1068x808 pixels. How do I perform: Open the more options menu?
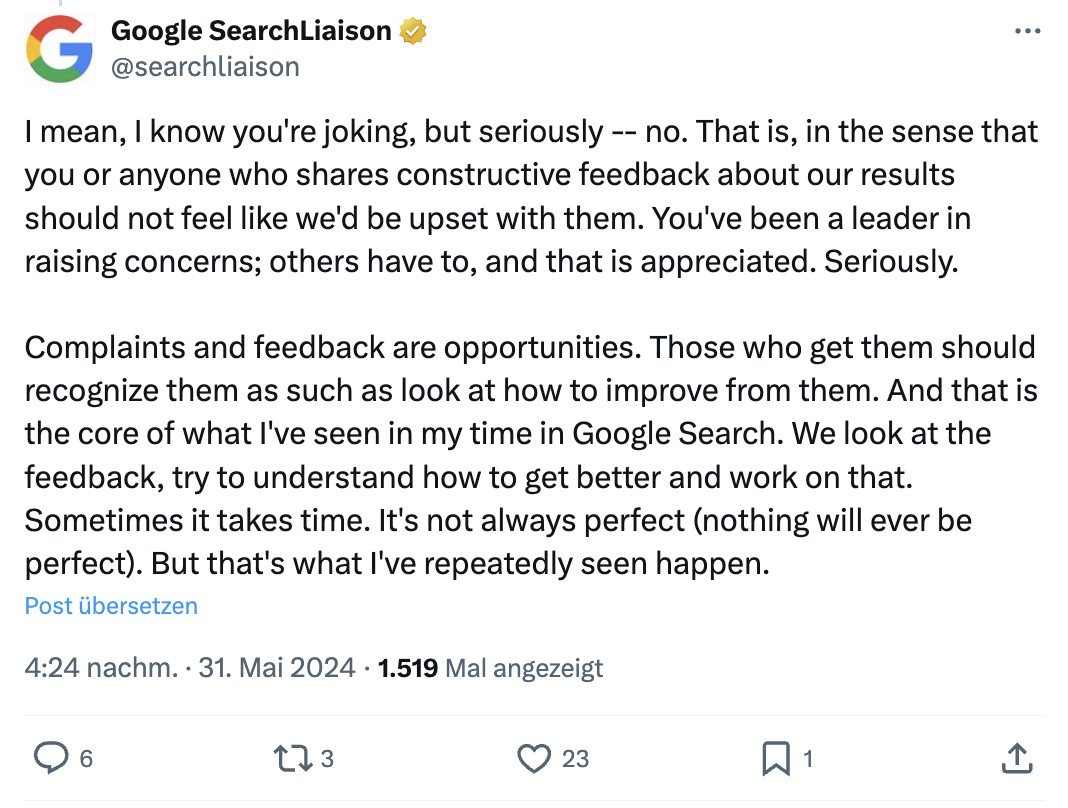tap(1027, 30)
